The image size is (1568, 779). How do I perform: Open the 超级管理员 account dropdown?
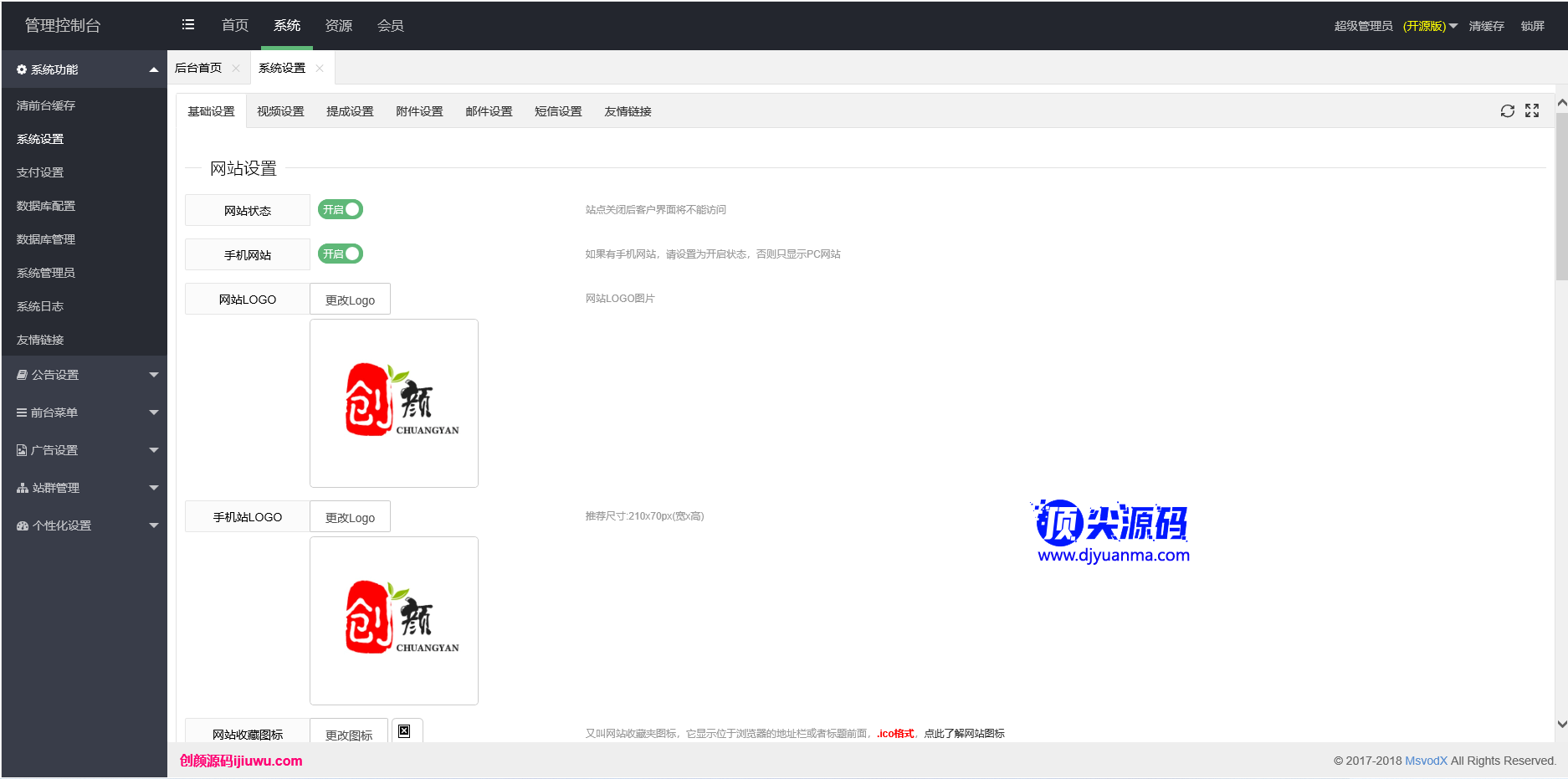(x=1396, y=26)
